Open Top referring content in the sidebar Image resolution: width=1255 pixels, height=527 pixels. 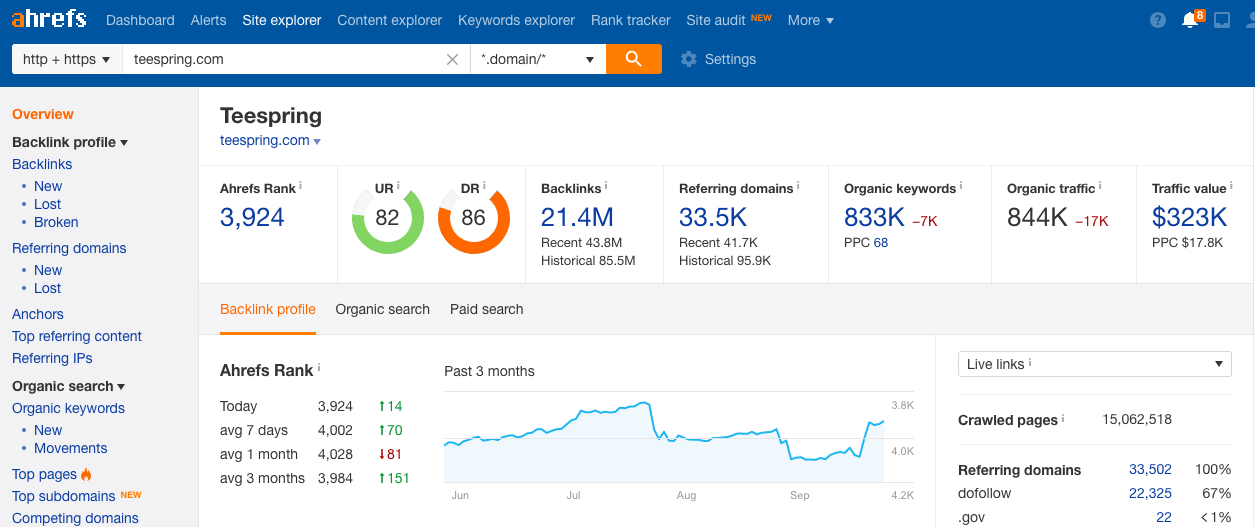[x=77, y=336]
